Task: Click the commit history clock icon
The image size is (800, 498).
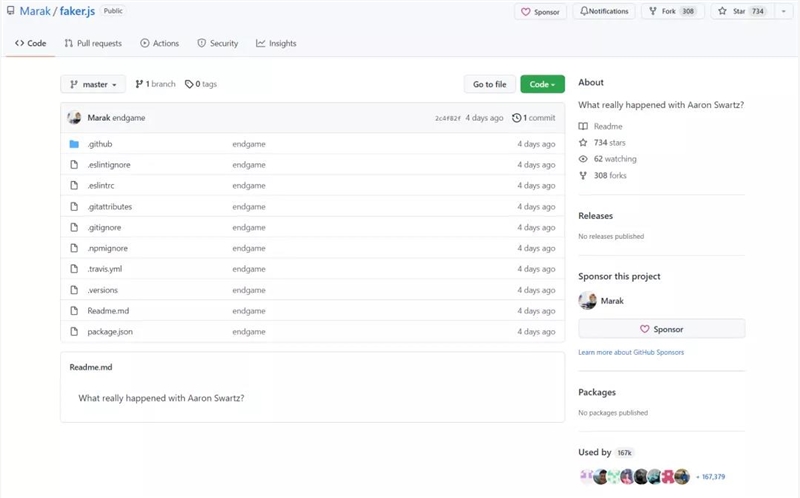Action: (x=516, y=118)
